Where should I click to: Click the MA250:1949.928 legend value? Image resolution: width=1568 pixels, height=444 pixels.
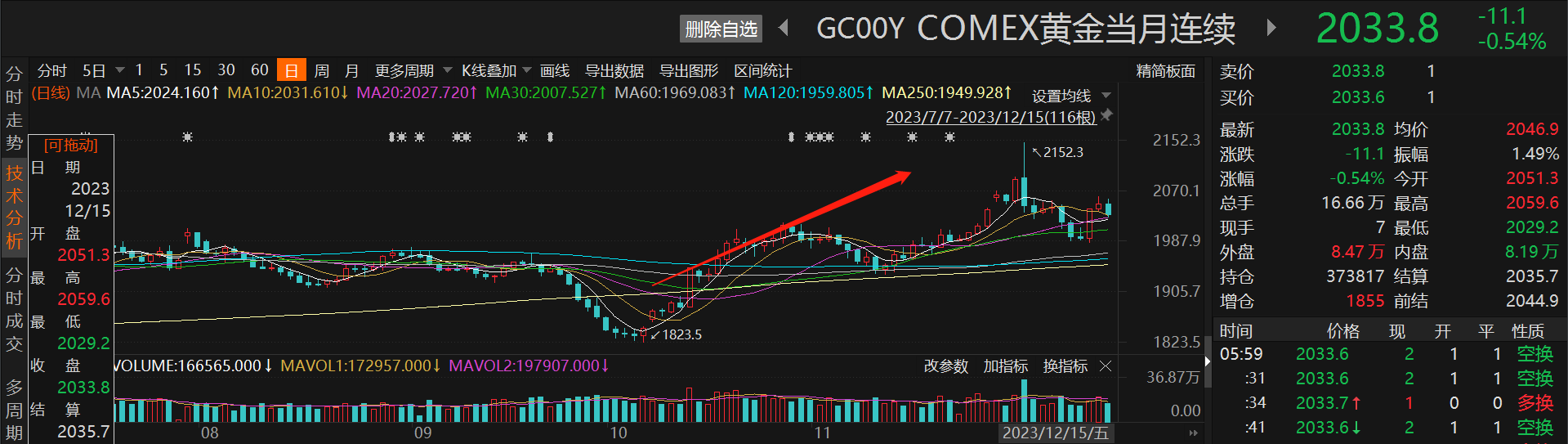pyautogui.click(x=947, y=92)
